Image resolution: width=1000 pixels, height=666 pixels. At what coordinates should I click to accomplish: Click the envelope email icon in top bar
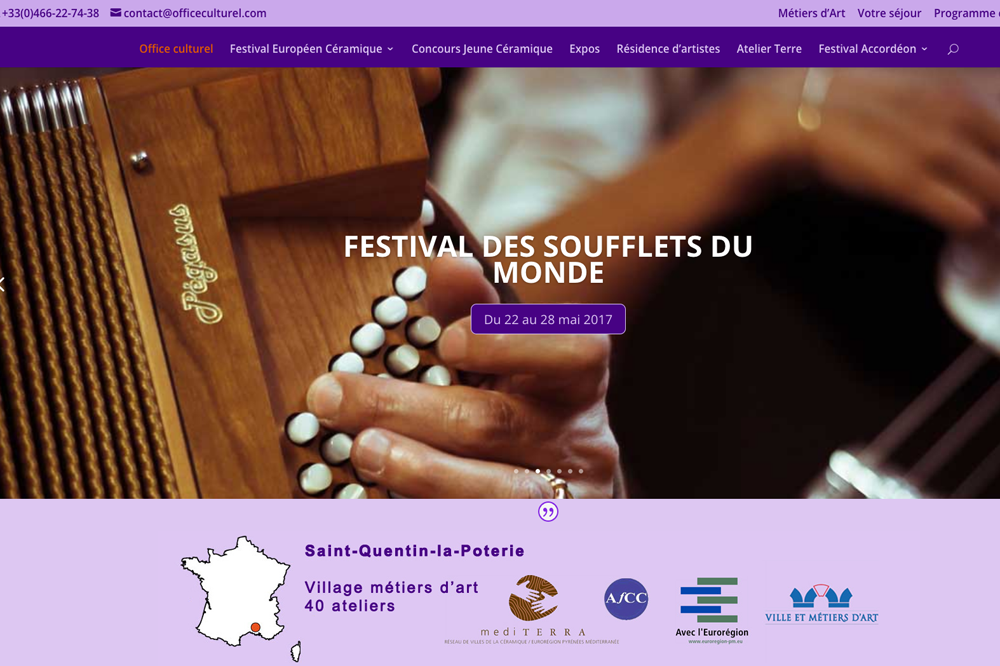115,13
